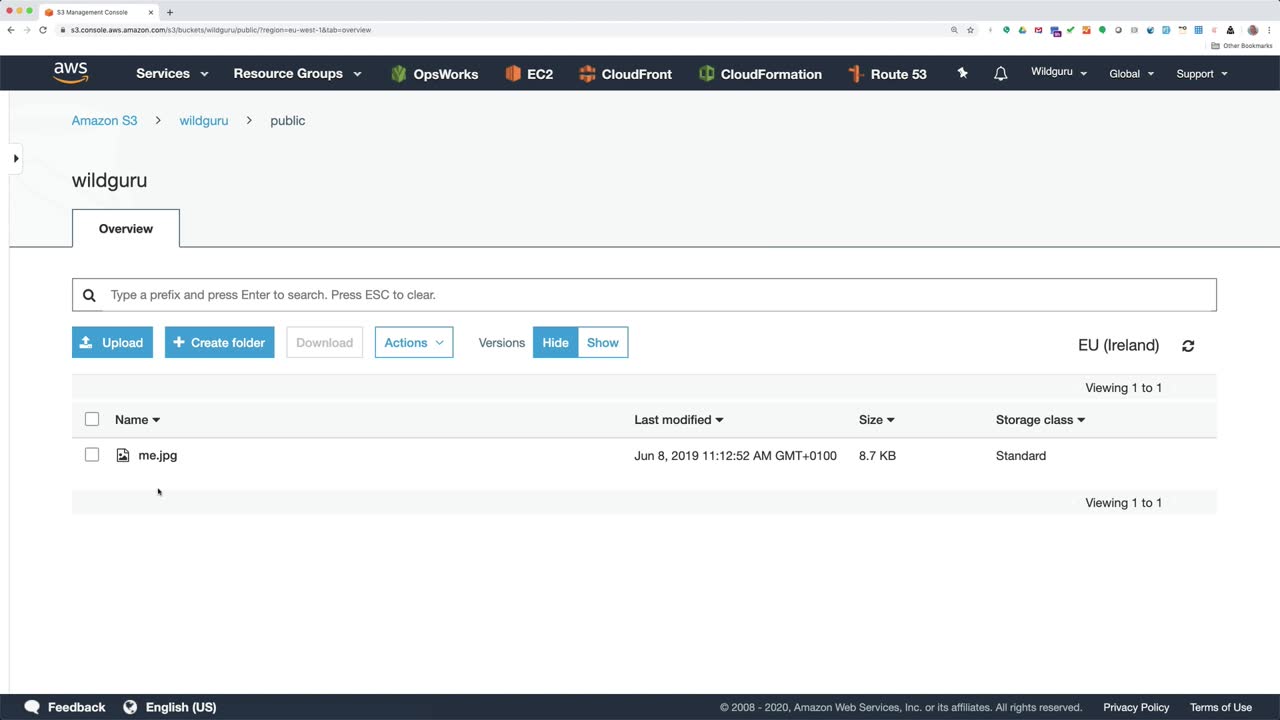Open the Chrome profile avatar
Image resolution: width=1280 pixels, height=720 pixels.
[x=1253, y=30]
